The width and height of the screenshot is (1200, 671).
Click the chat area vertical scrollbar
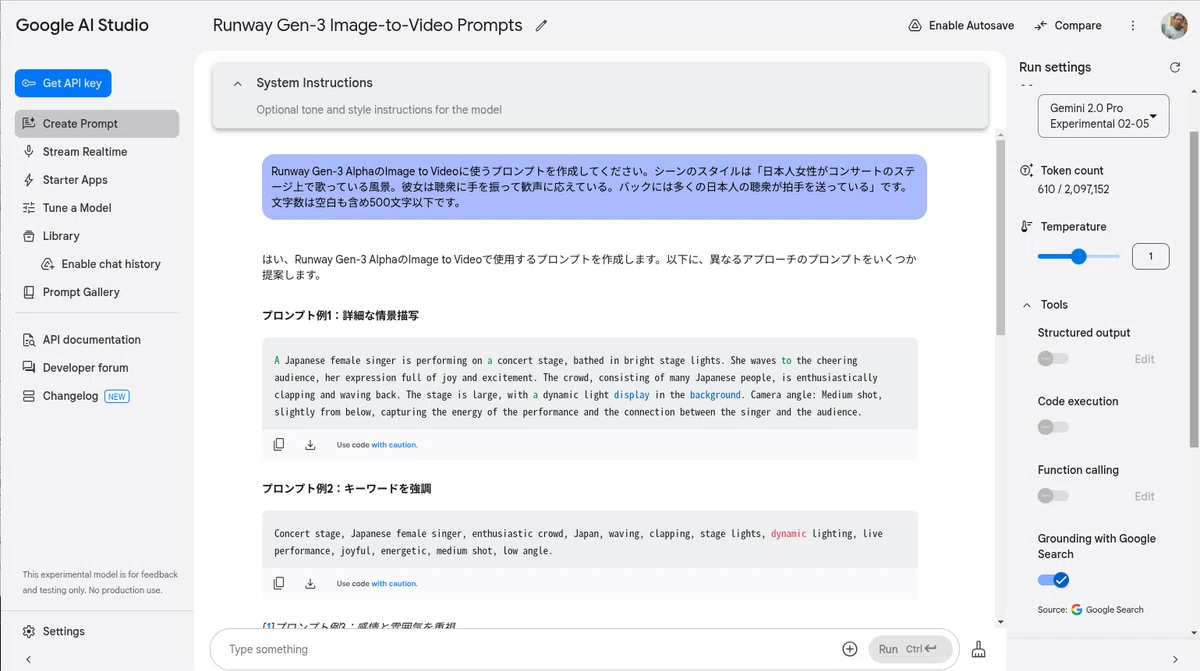(x=1000, y=237)
